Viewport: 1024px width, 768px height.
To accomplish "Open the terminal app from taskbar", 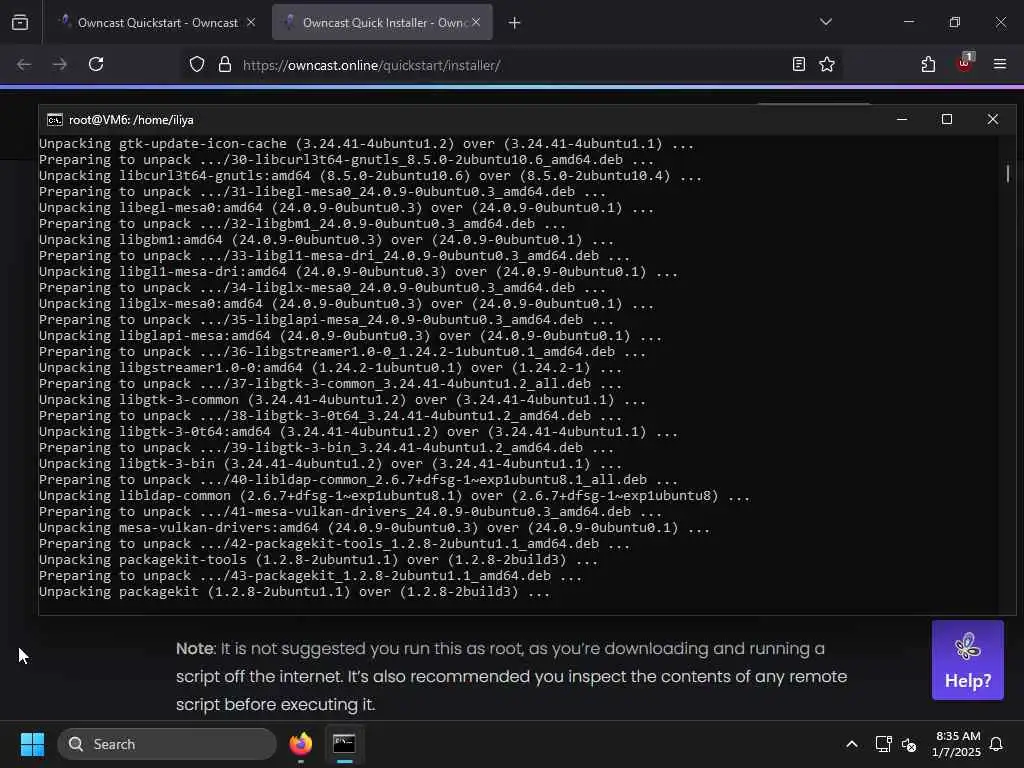I will pyautogui.click(x=344, y=744).
